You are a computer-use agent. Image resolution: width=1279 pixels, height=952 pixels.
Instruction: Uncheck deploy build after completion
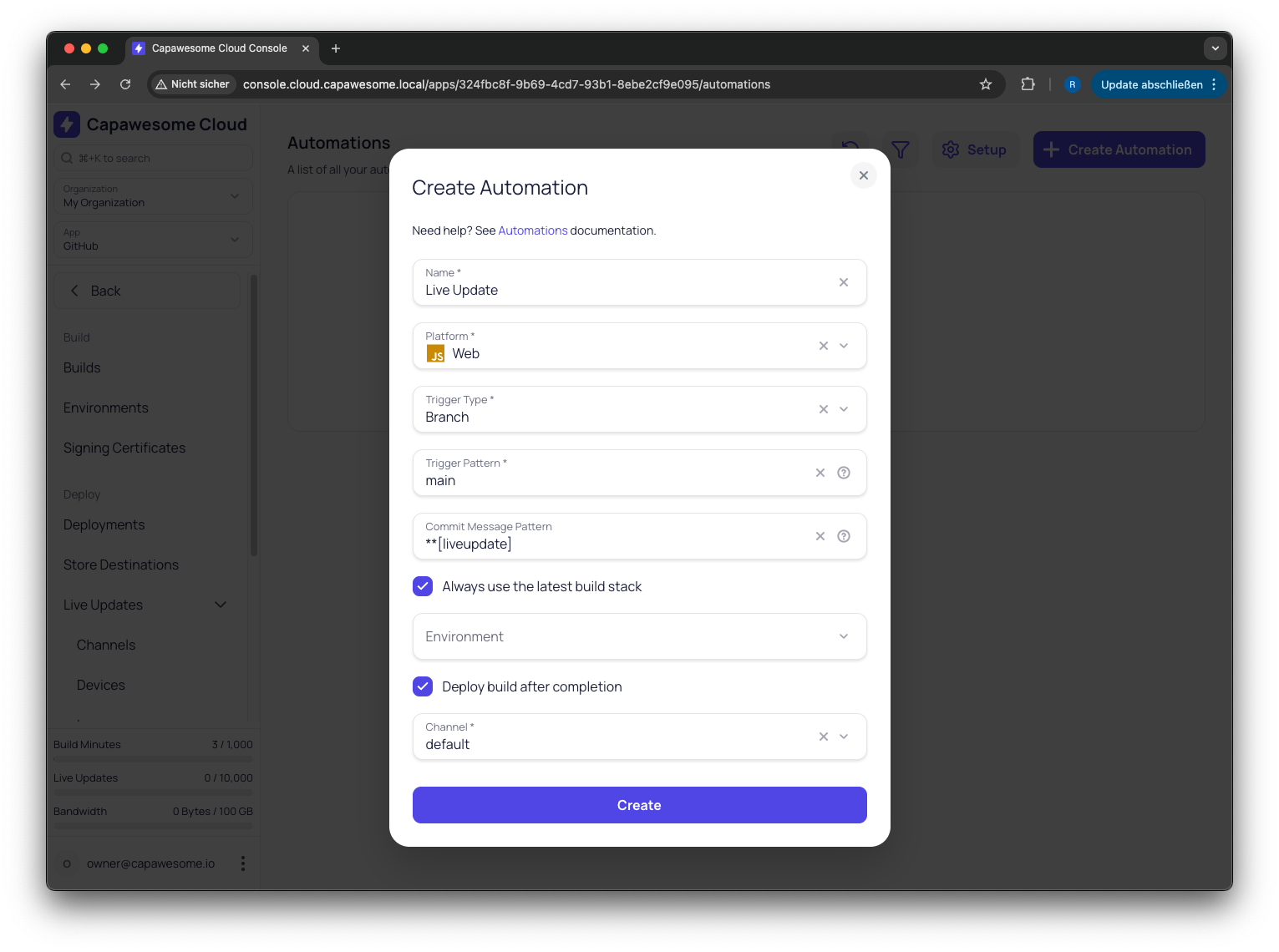tap(423, 686)
